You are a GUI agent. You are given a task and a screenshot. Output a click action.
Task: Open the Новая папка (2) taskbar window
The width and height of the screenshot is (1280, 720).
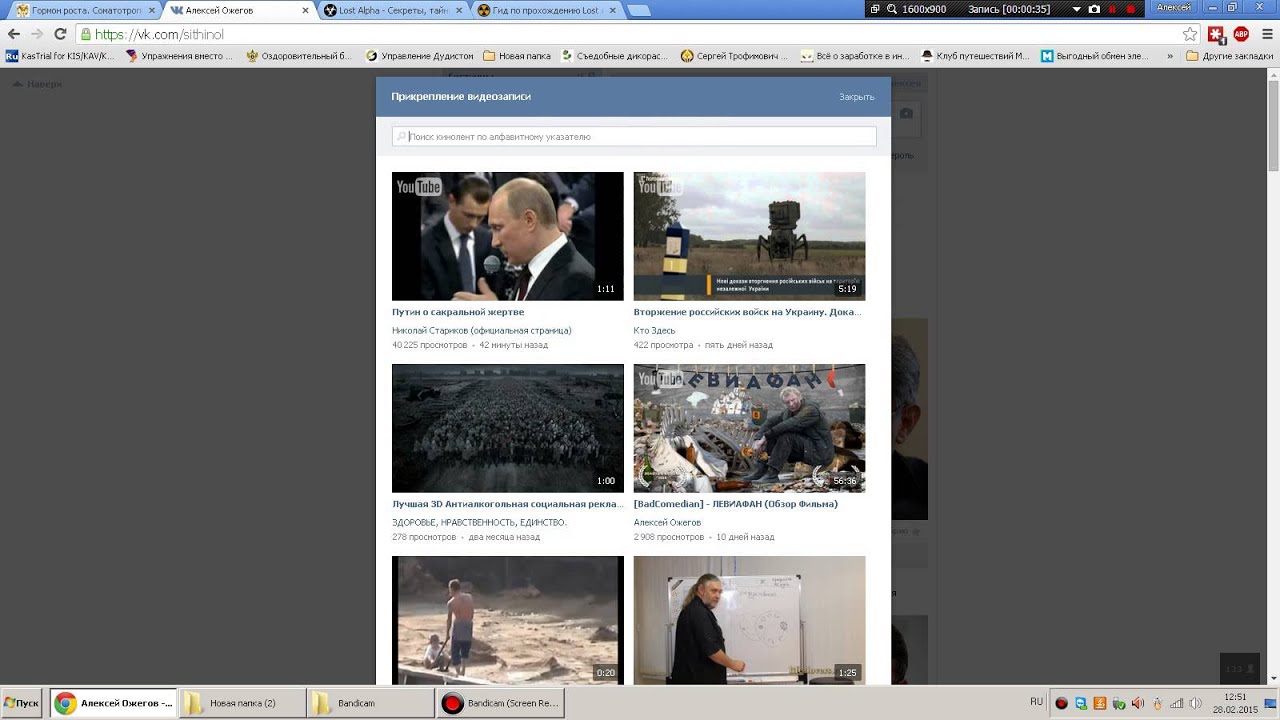point(243,703)
